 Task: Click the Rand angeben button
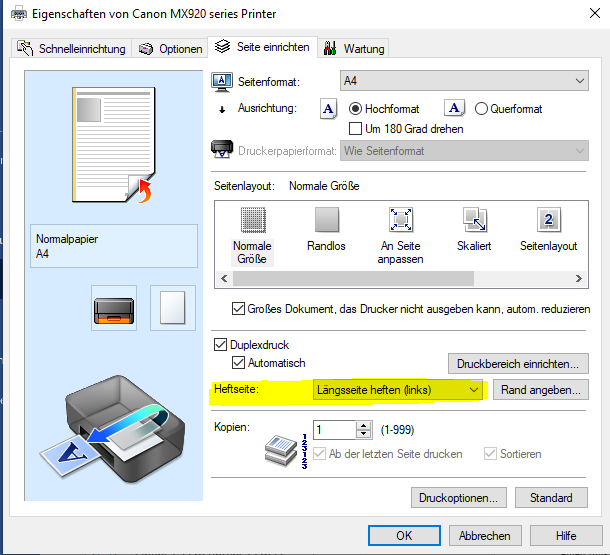(x=541, y=390)
